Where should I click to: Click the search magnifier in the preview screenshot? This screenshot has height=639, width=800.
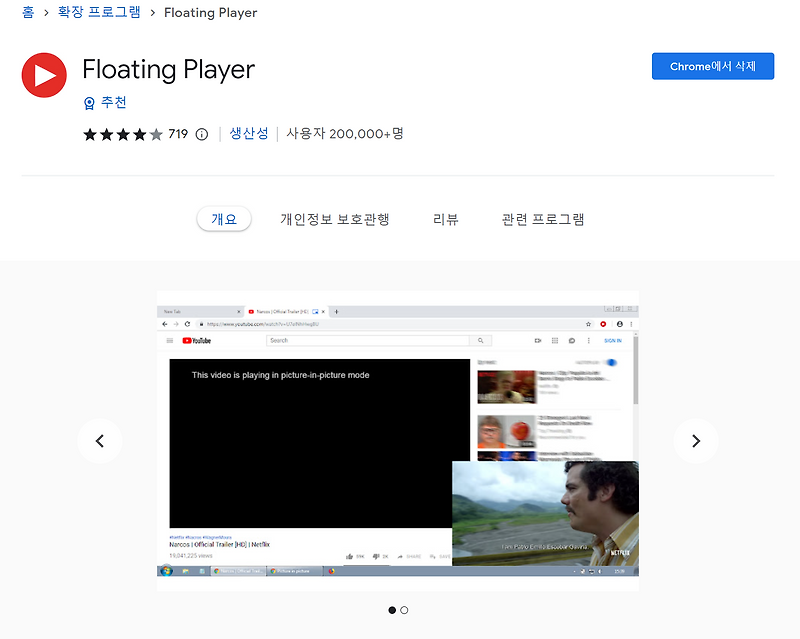[480, 340]
